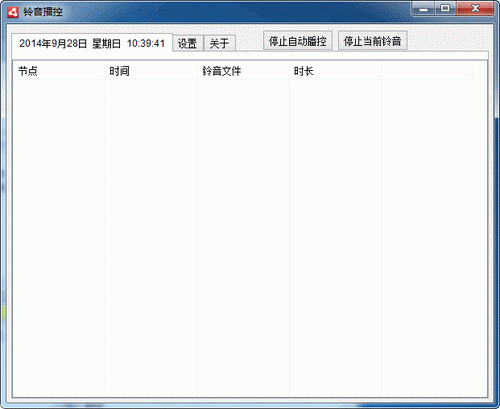Click the 时长 column header

(x=335, y=71)
